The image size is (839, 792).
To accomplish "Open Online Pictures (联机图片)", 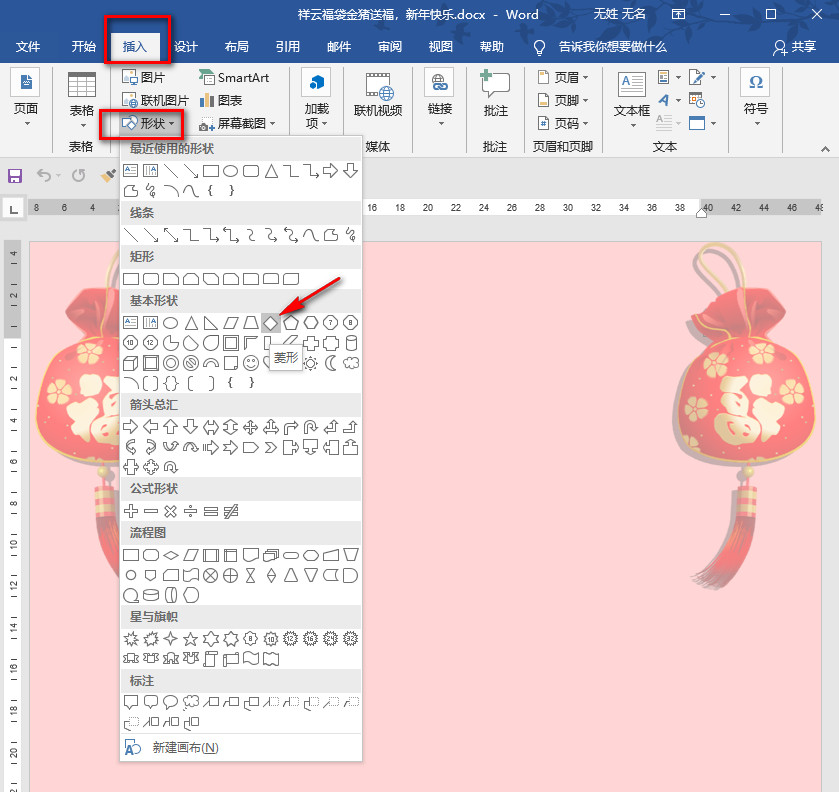I will [x=155, y=101].
